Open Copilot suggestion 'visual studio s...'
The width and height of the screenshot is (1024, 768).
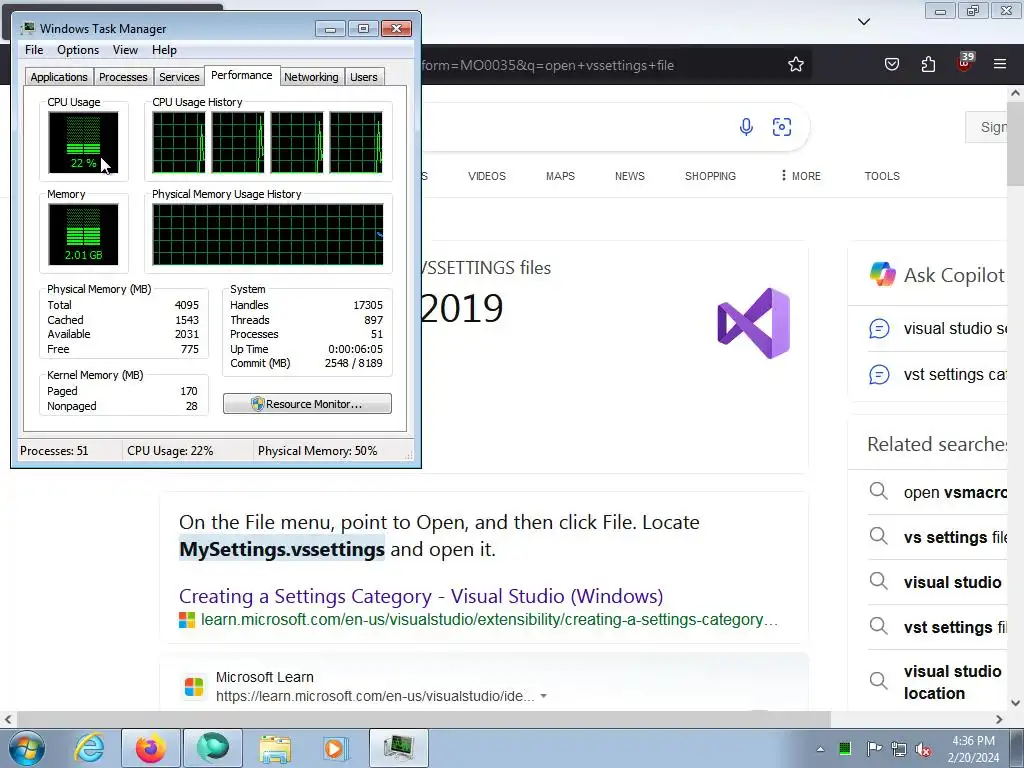click(x=938, y=328)
